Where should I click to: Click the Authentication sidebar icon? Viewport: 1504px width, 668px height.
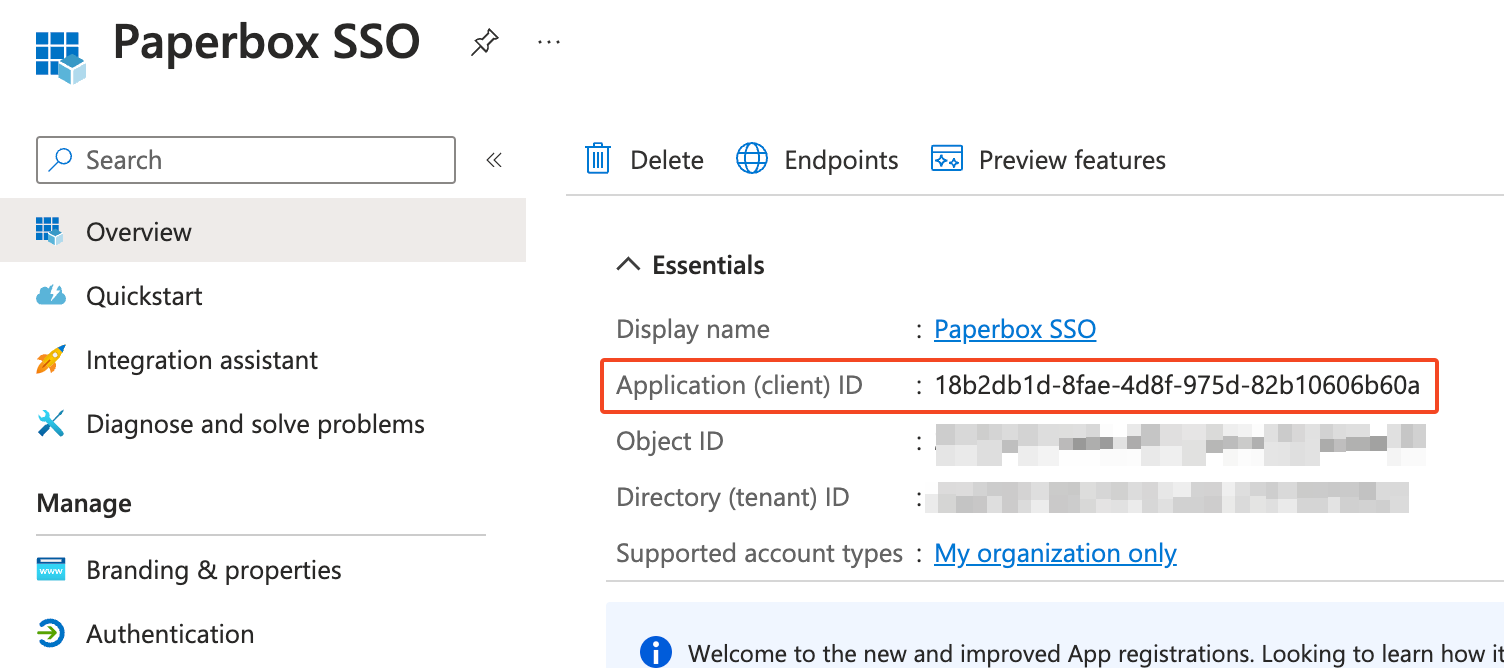52,633
